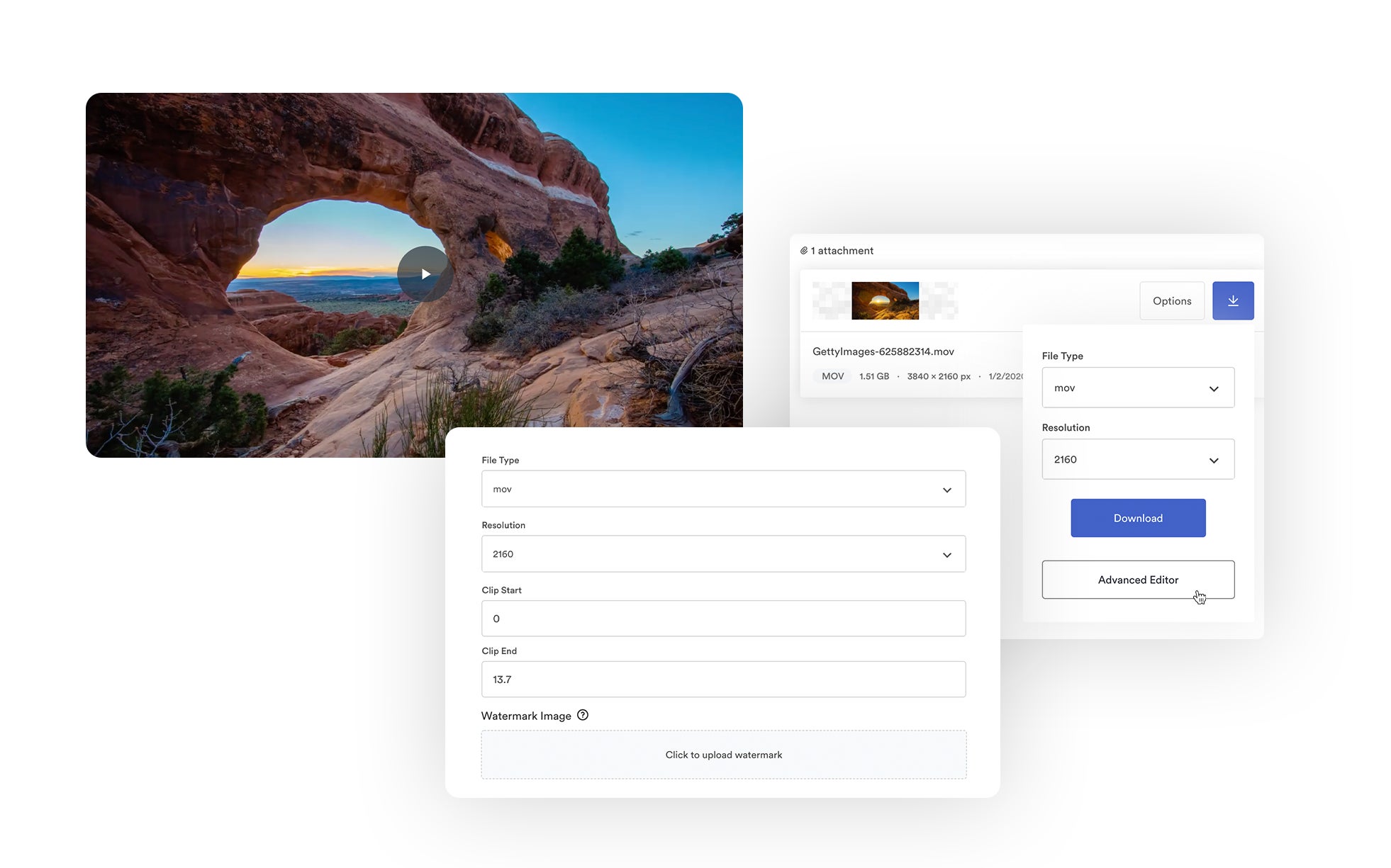Expand the Resolution dropdown in modal

[x=947, y=554]
